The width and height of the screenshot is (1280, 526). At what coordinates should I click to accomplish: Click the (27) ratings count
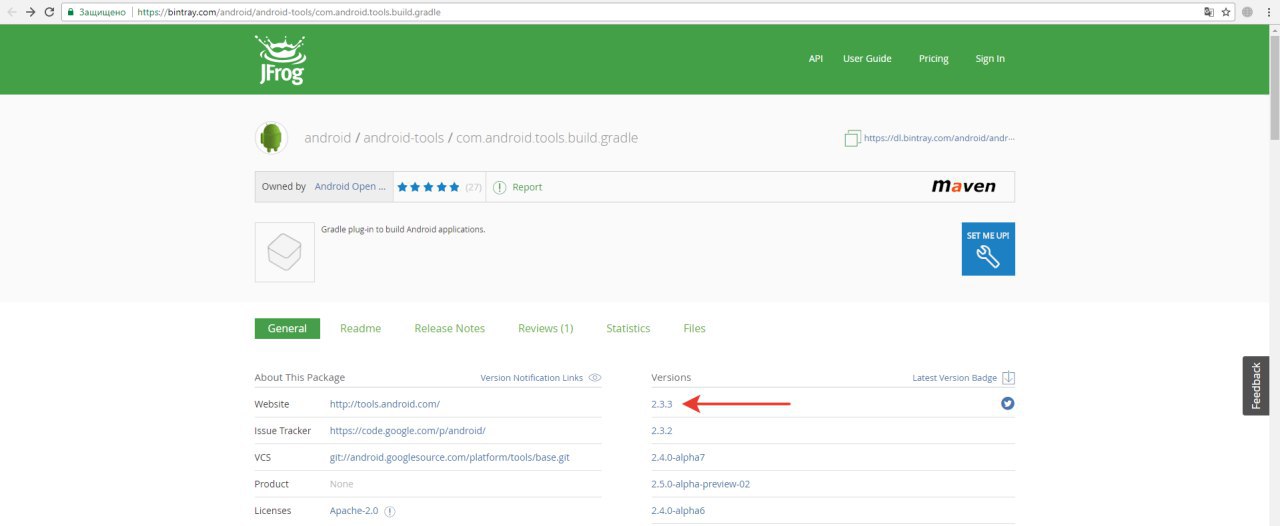(474, 187)
